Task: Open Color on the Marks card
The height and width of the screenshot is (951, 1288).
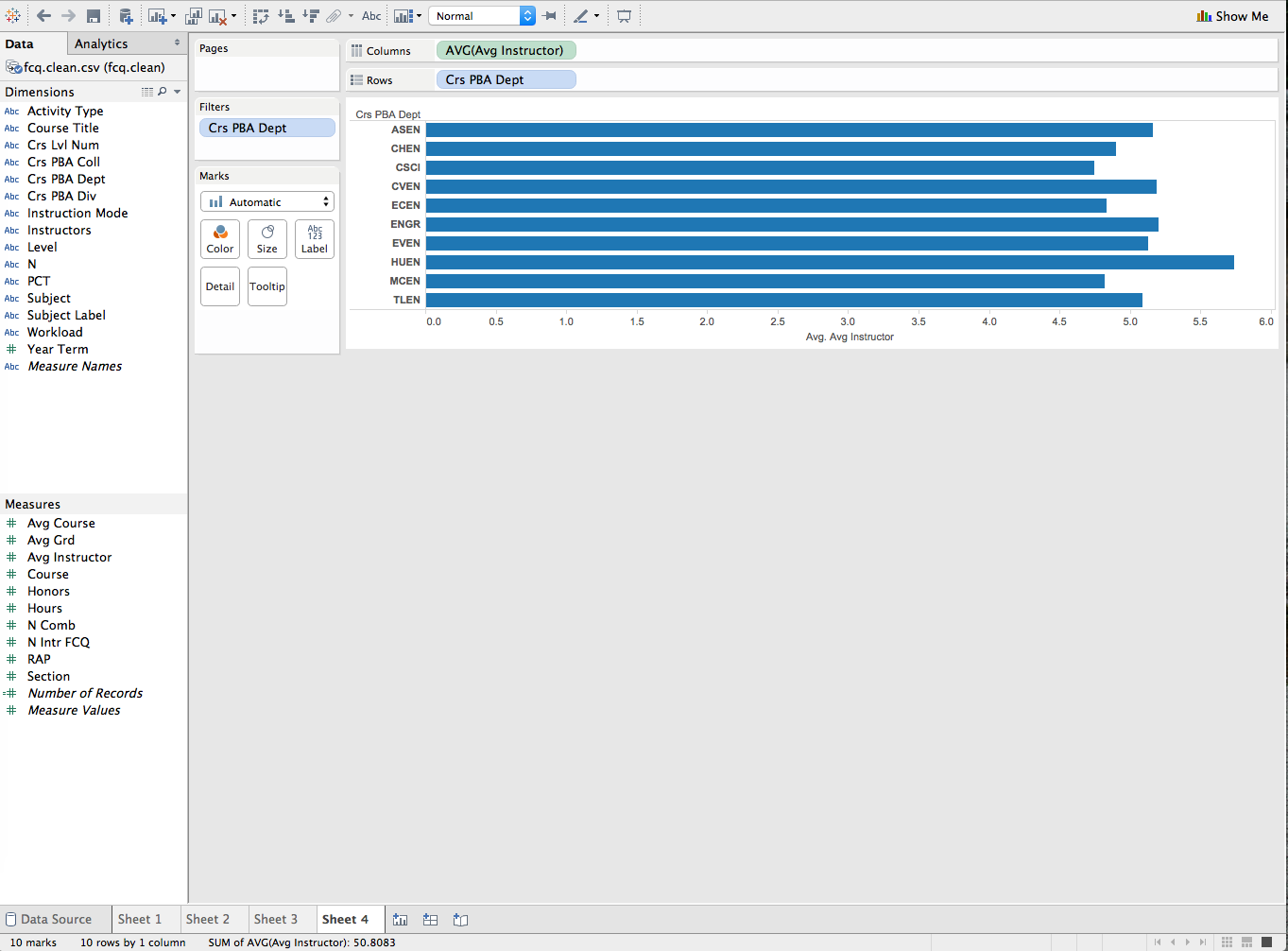Action: coord(220,239)
